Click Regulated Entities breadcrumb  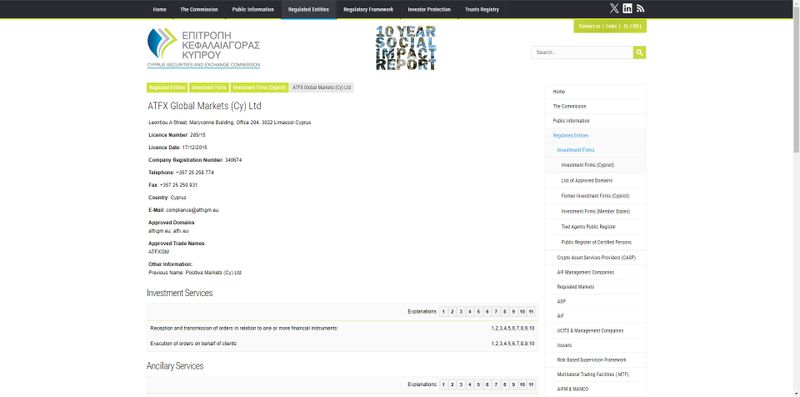(x=167, y=88)
